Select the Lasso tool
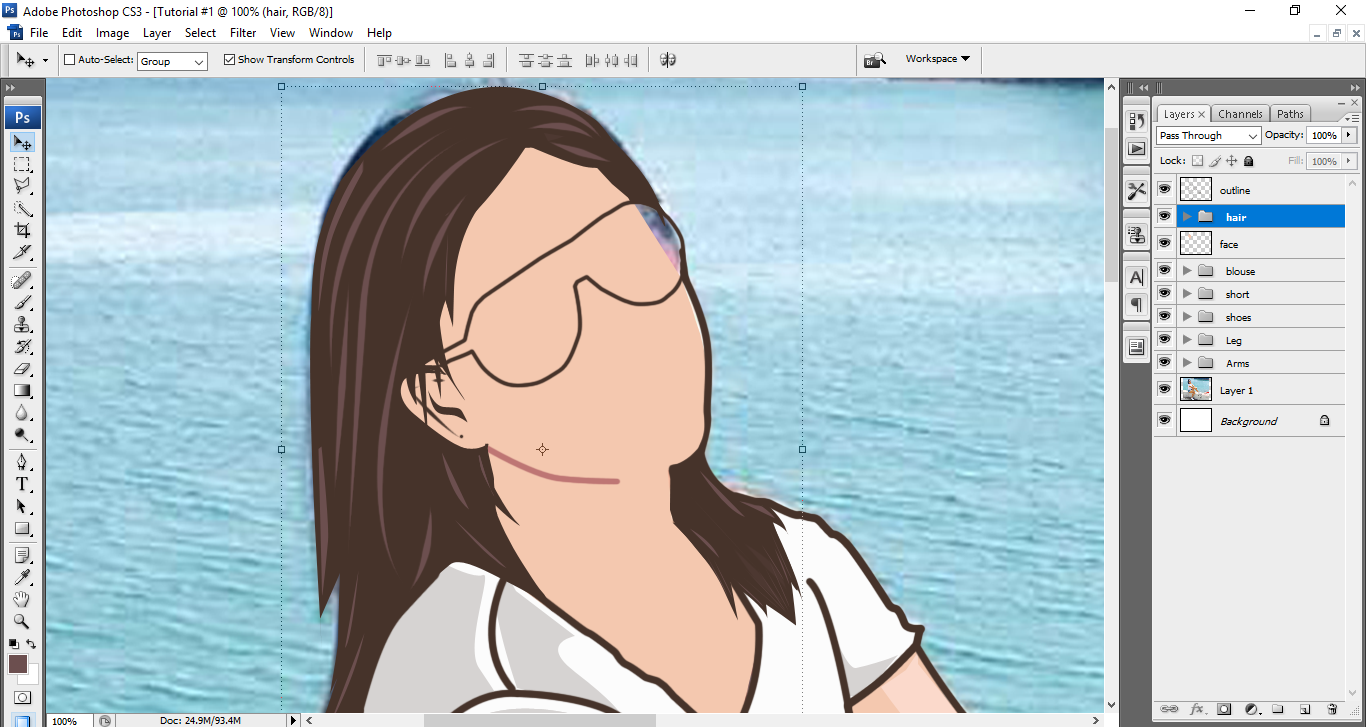 coord(22,187)
